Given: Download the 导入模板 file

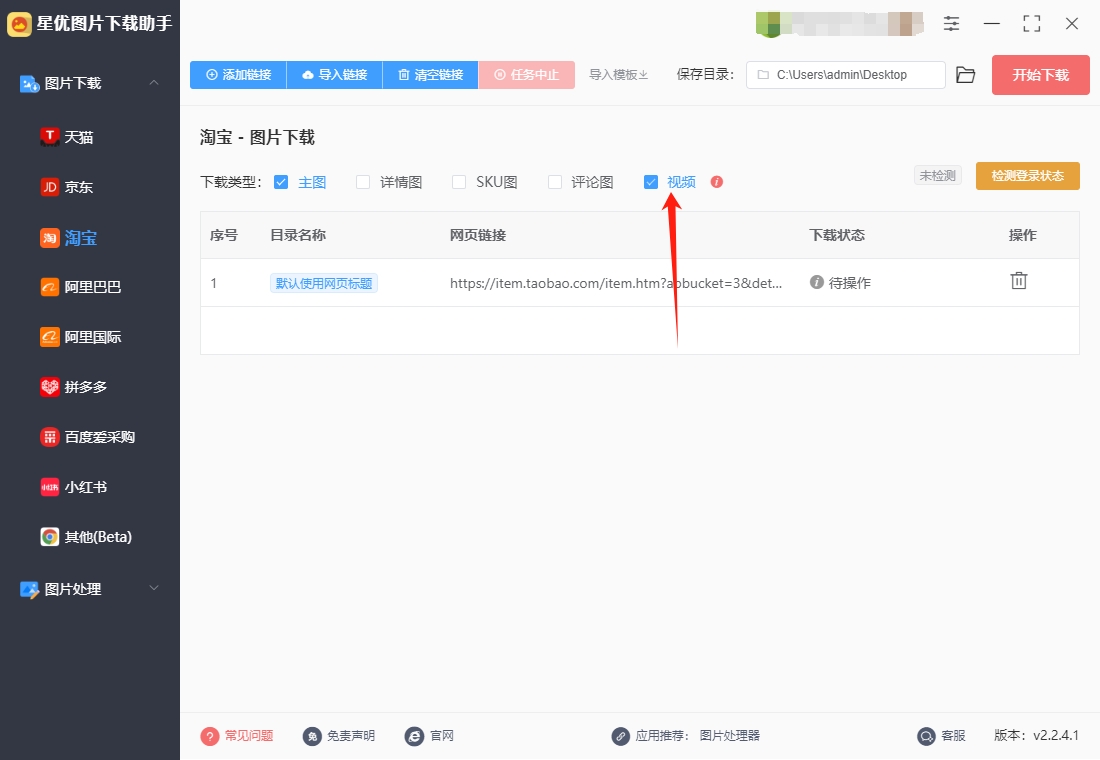Looking at the screenshot, I should tap(618, 74).
